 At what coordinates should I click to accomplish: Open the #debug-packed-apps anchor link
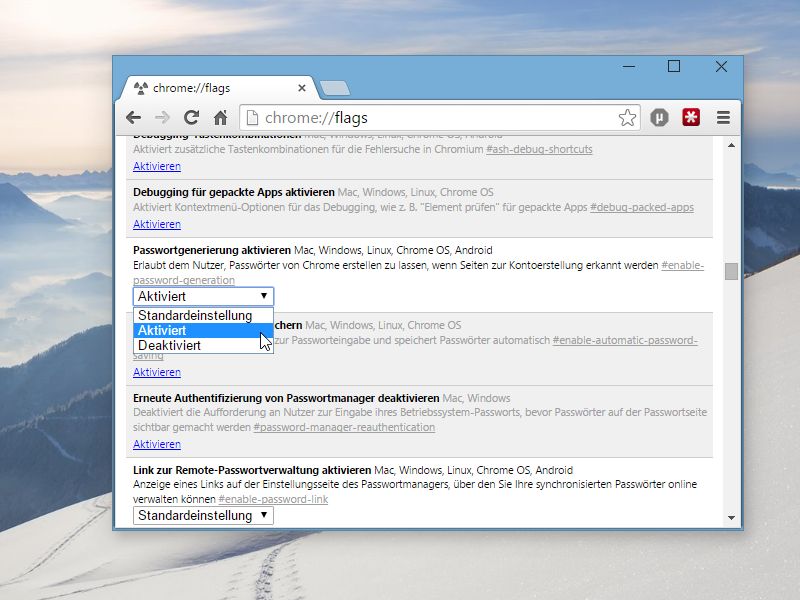[x=642, y=207]
